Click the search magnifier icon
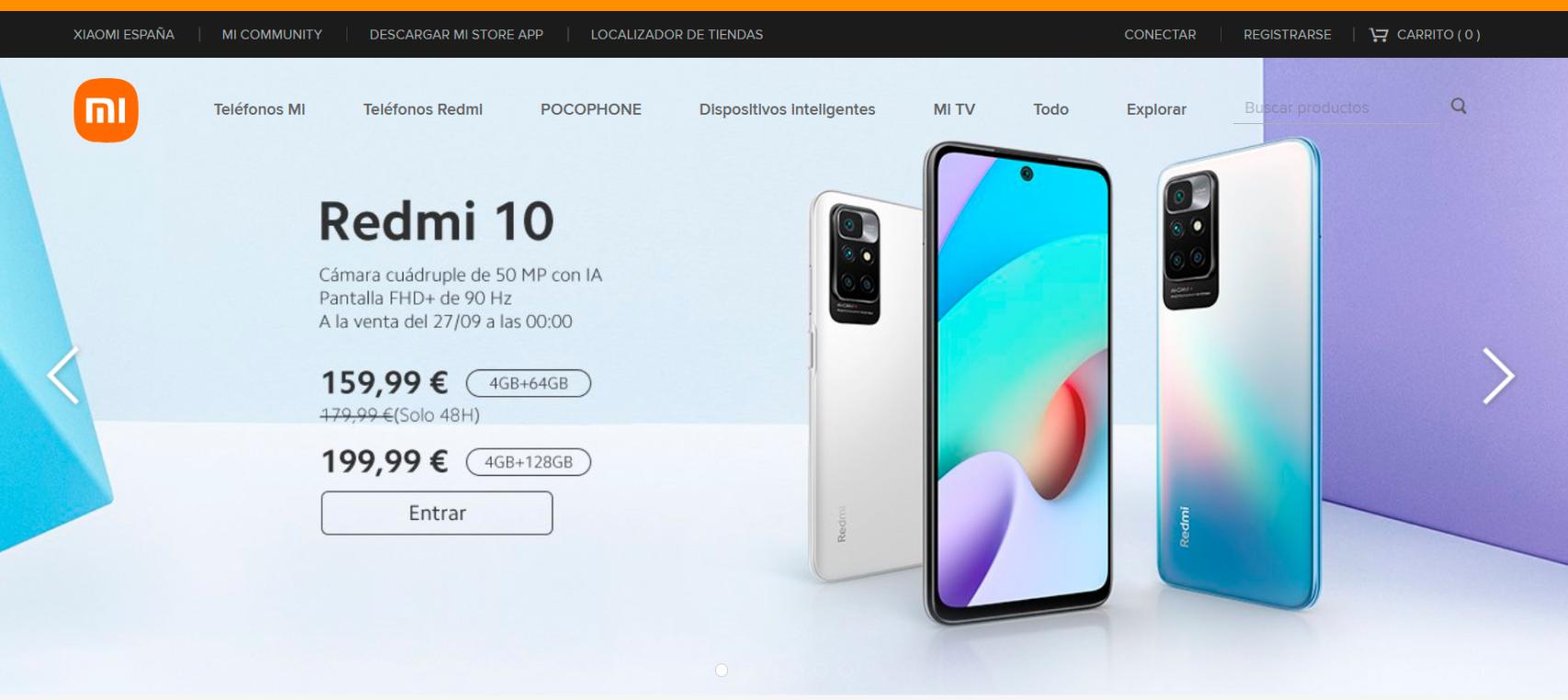This screenshot has width=1568, height=700. click(x=1459, y=107)
